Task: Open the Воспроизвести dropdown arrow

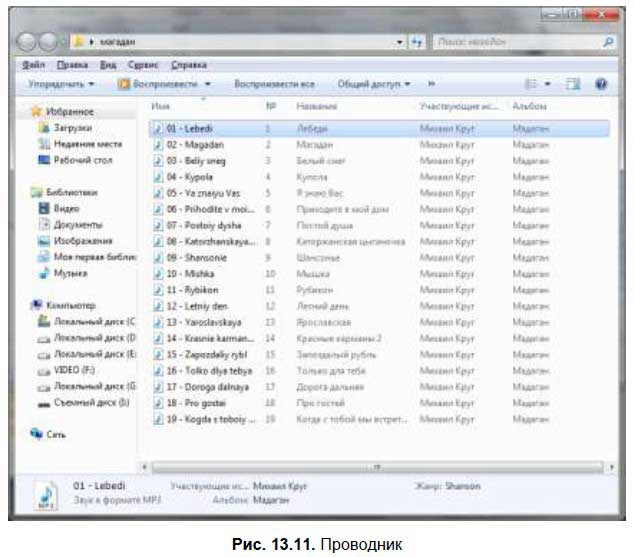Action: (207, 84)
